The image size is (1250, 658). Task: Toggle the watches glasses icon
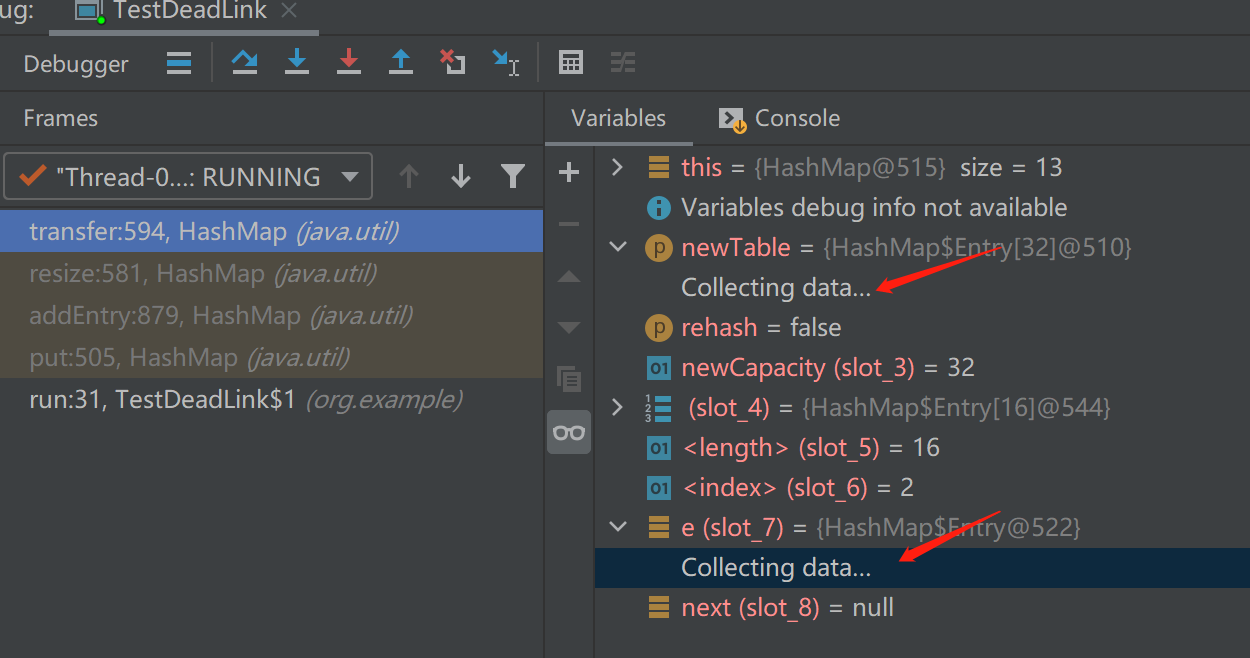569,432
